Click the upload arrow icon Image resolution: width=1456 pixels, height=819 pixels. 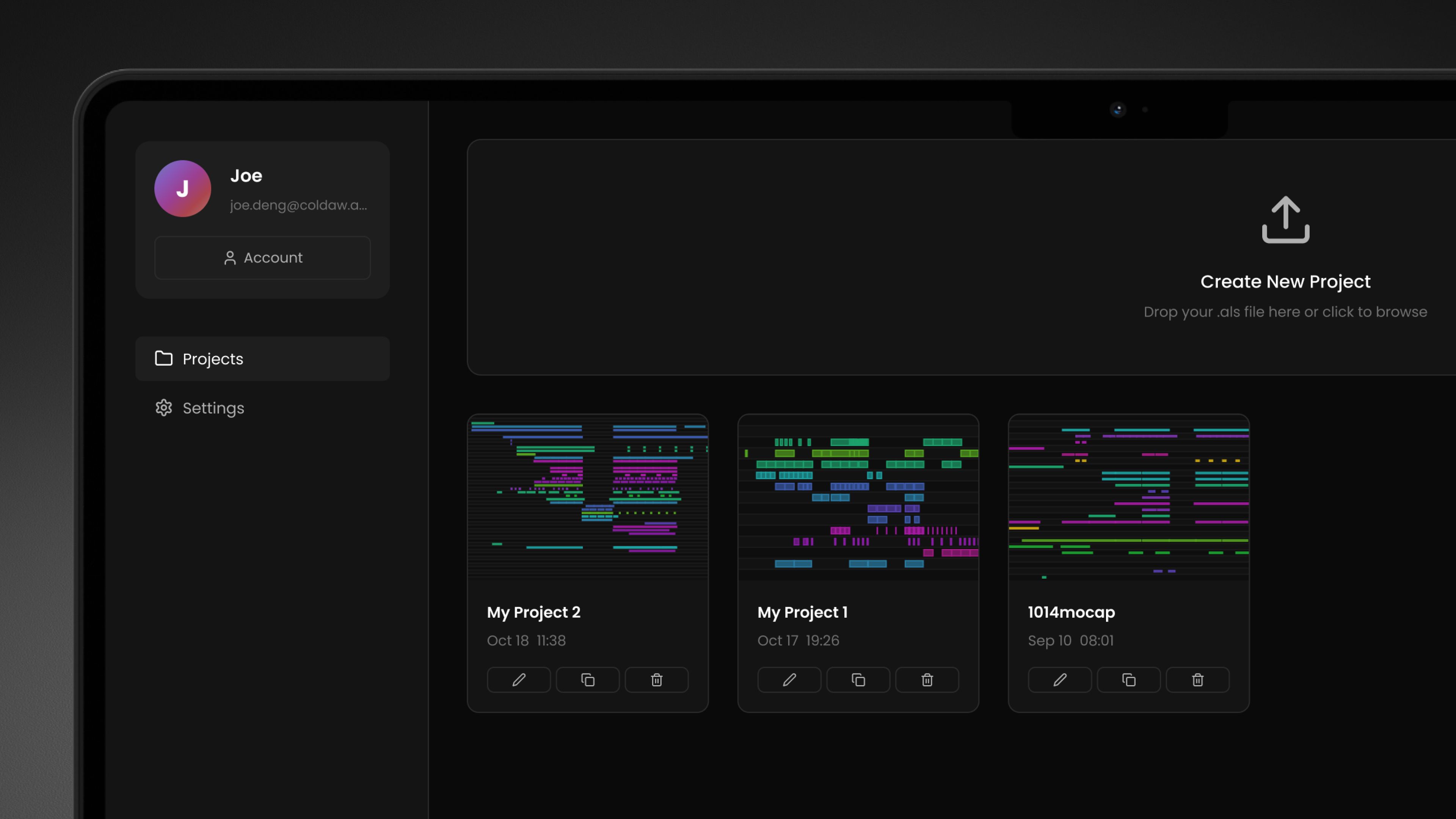coord(1285,219)
